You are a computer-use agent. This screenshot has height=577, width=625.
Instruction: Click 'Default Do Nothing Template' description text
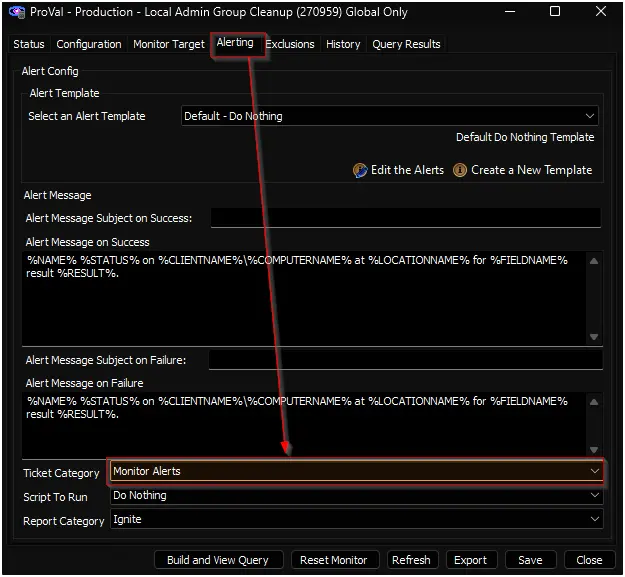[525, 137]
